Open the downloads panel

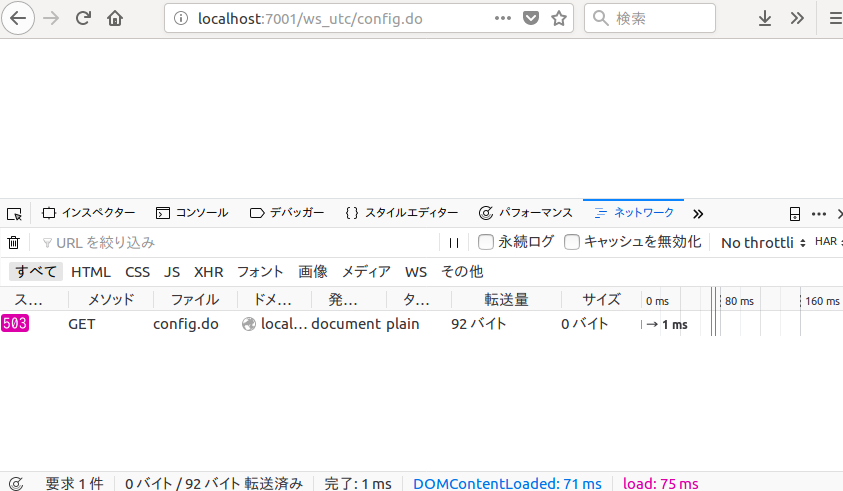765,18
